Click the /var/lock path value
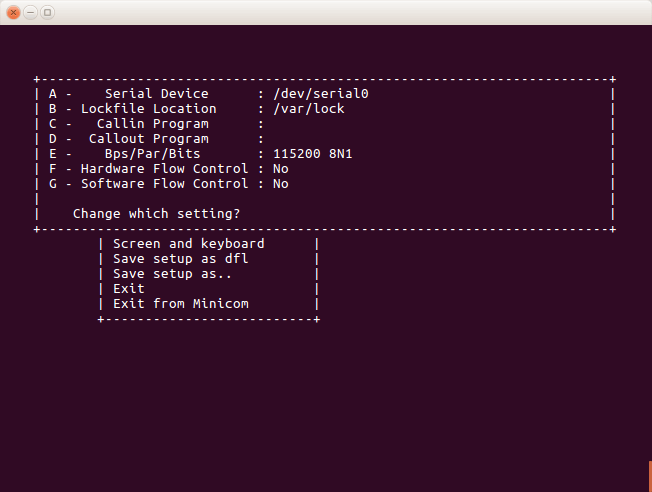 click(x=309, y=109)
